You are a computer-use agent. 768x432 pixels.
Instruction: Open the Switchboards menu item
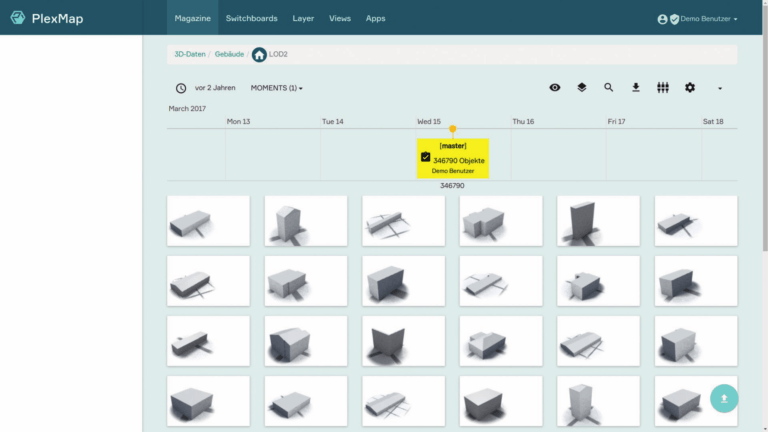[252, 18]
